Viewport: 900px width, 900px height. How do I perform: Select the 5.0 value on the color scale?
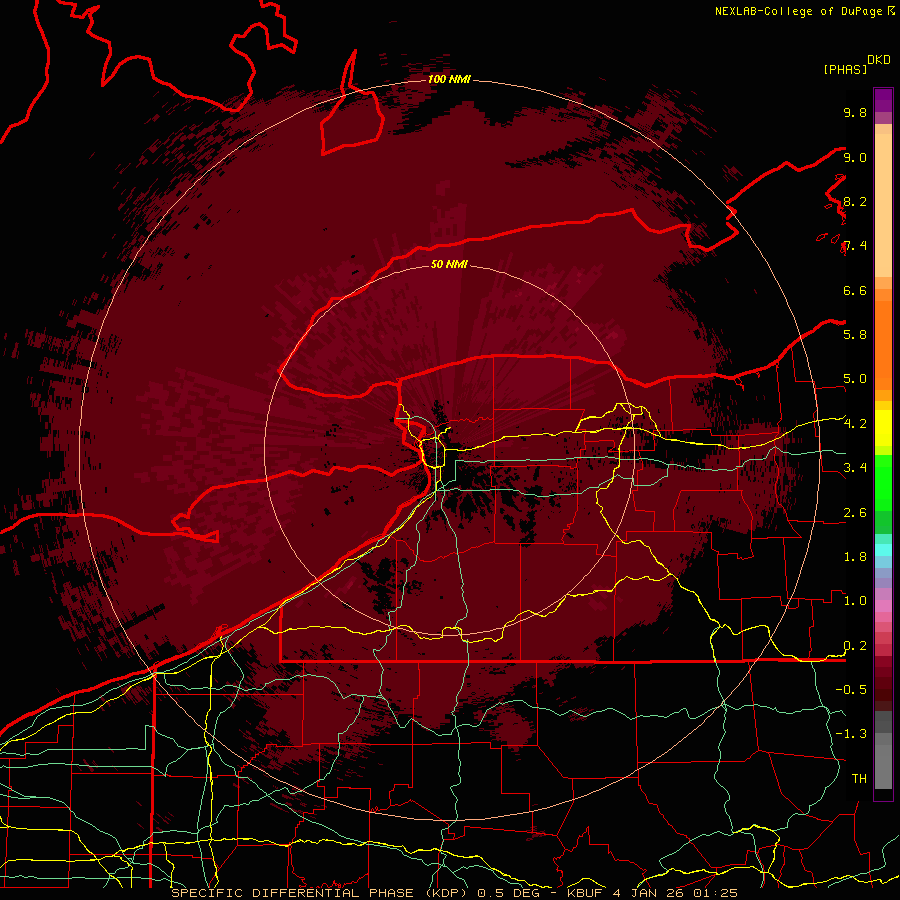855,379
